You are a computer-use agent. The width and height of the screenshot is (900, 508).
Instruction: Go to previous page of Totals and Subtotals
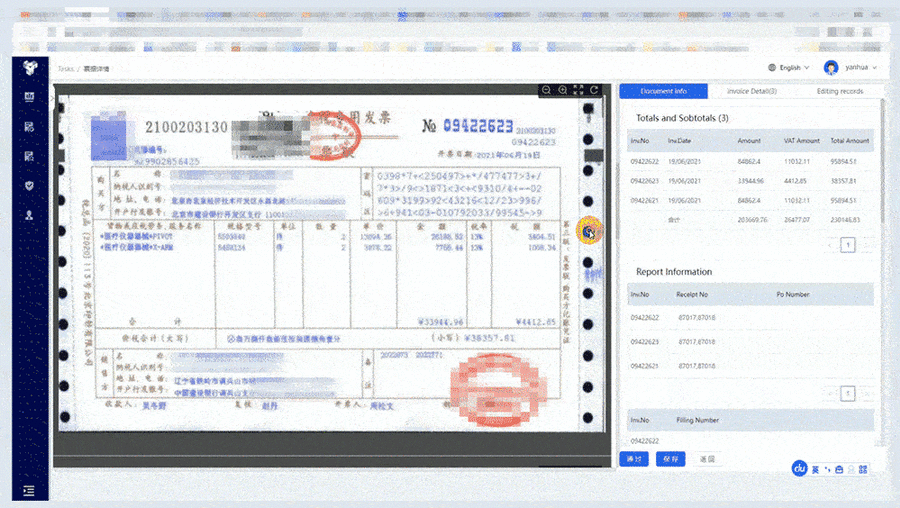coord(830,246)
